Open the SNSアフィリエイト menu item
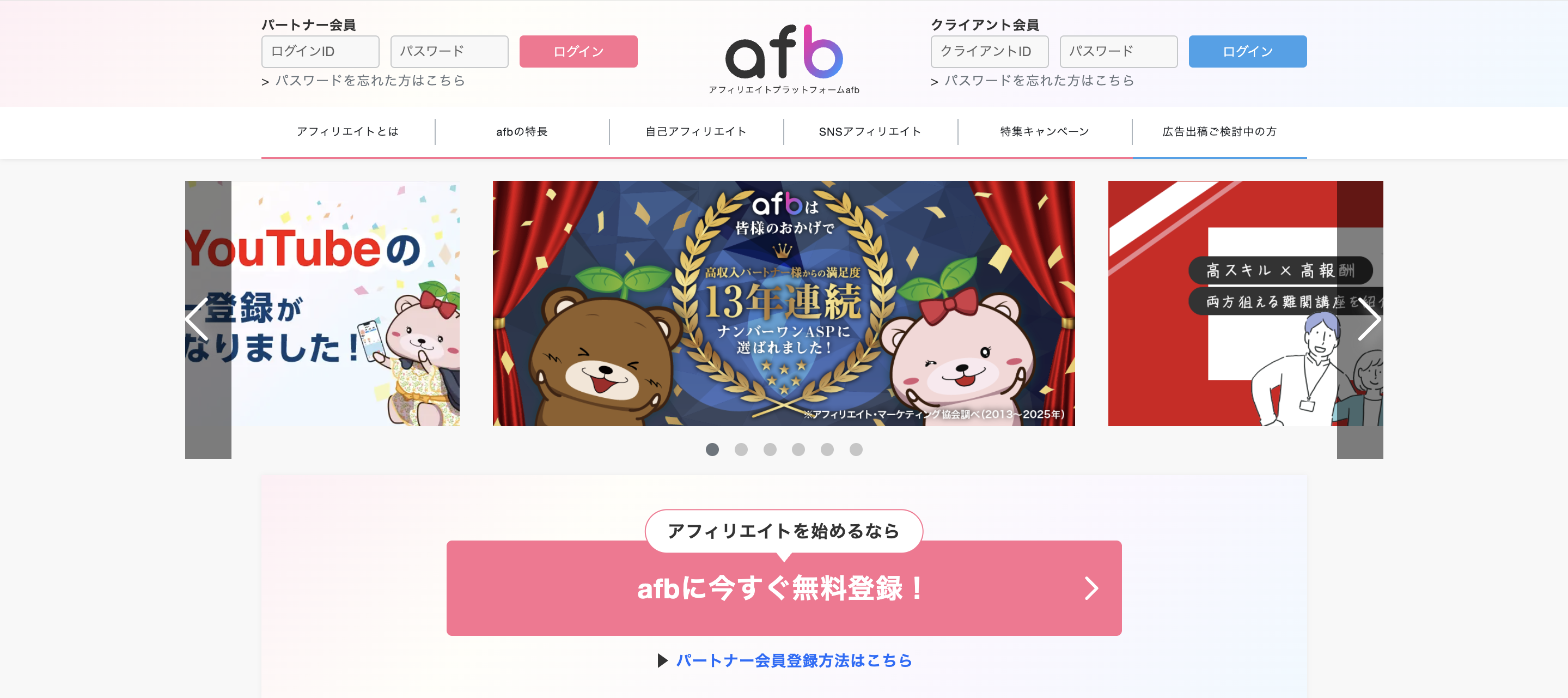This screenshot has width=1568, height=698. coord(870,131)
